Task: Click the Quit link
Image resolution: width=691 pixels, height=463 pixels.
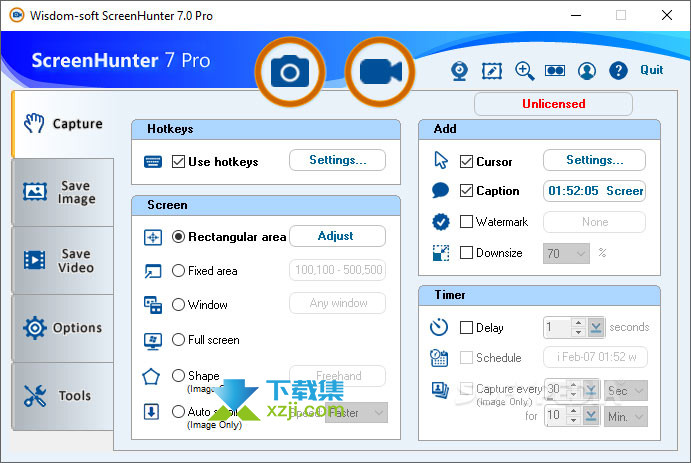Action: [651, 70]
